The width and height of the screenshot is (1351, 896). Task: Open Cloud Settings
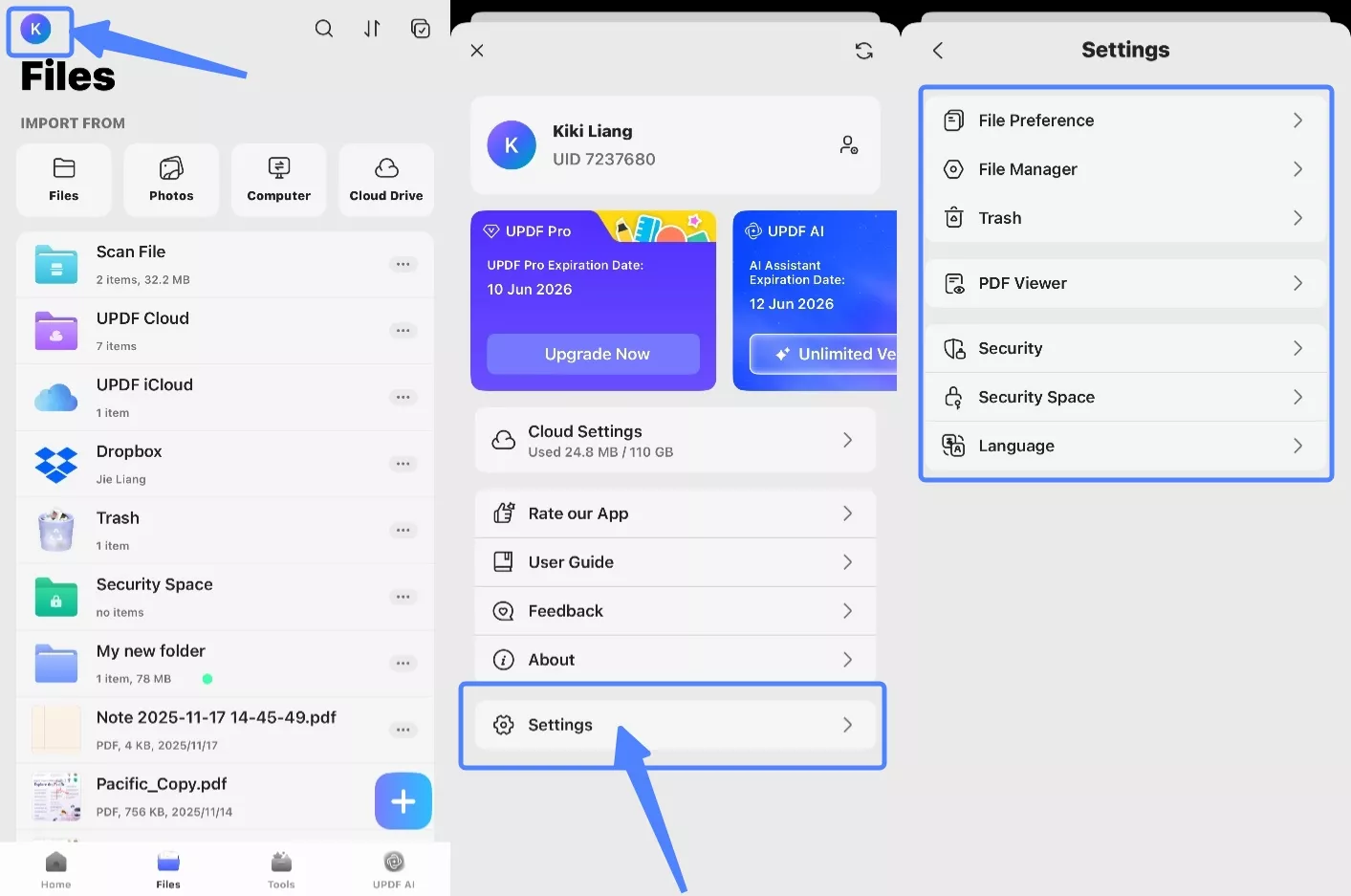[675, 440]
